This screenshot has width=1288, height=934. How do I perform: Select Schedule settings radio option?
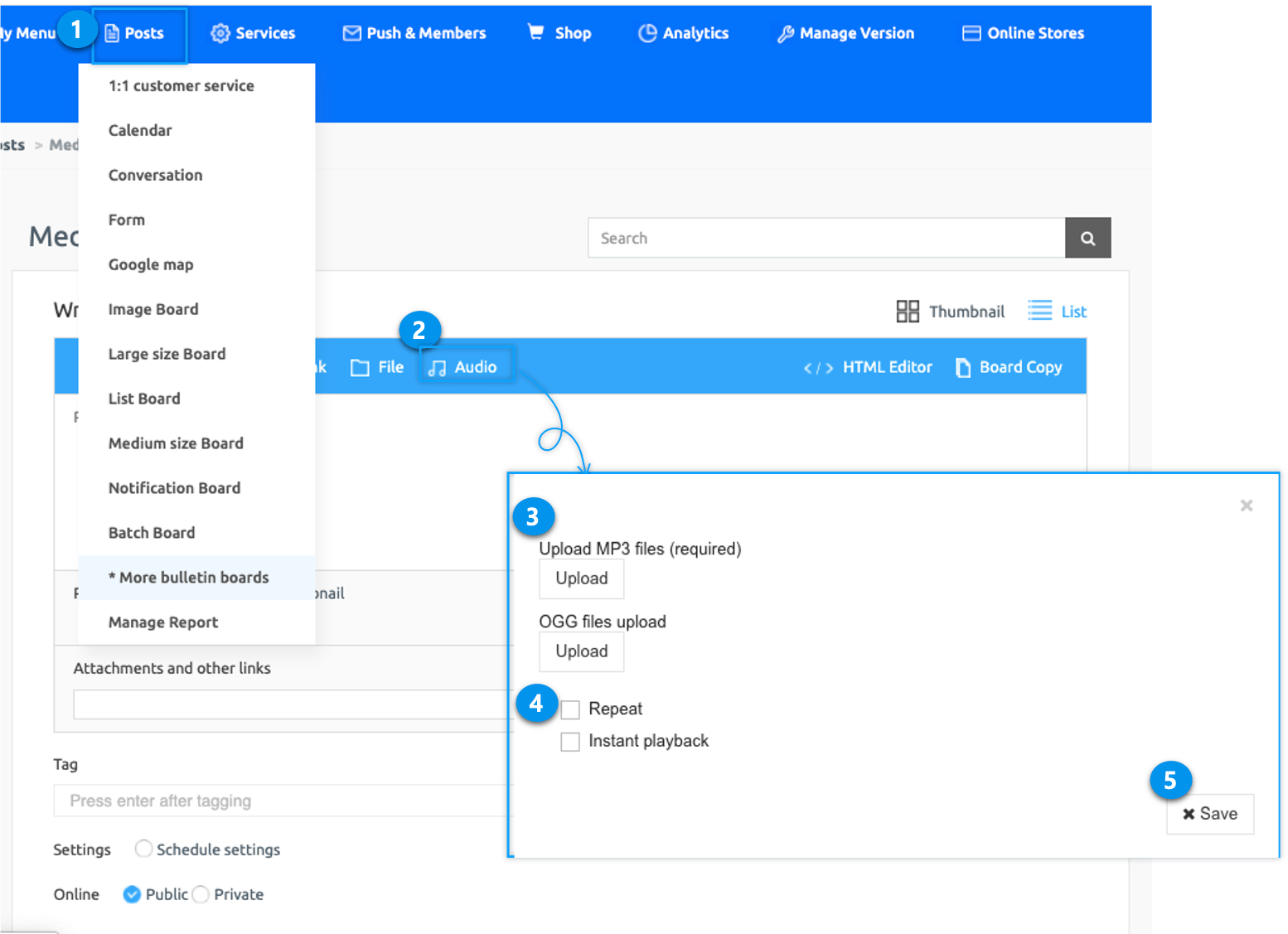(143, 849)
